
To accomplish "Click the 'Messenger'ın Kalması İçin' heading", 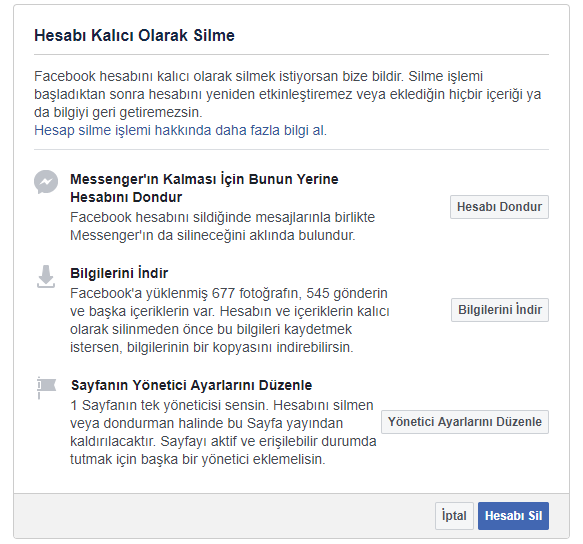I will [204, 188].
